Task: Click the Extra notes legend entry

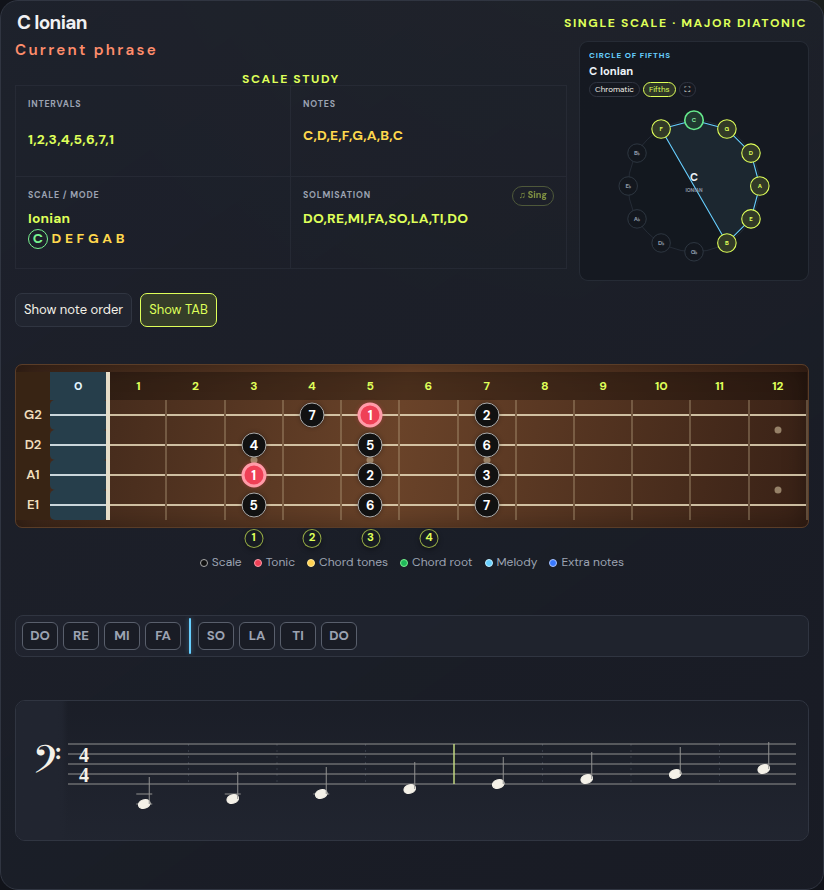Action: pyautogui.click(x=586, y=562)
